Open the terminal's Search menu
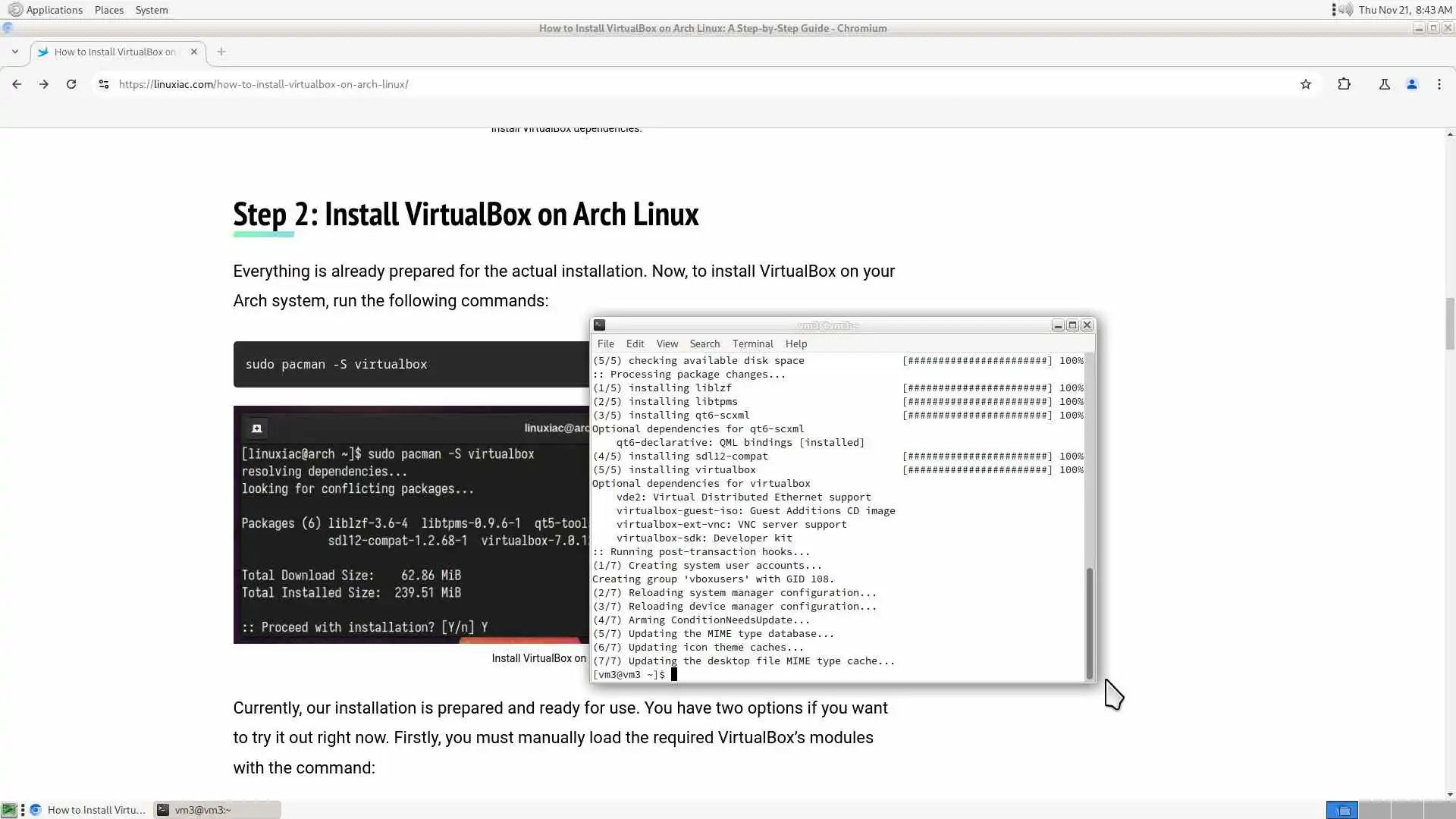Viewport: 1456px width, 819px height. click(704, 344)
